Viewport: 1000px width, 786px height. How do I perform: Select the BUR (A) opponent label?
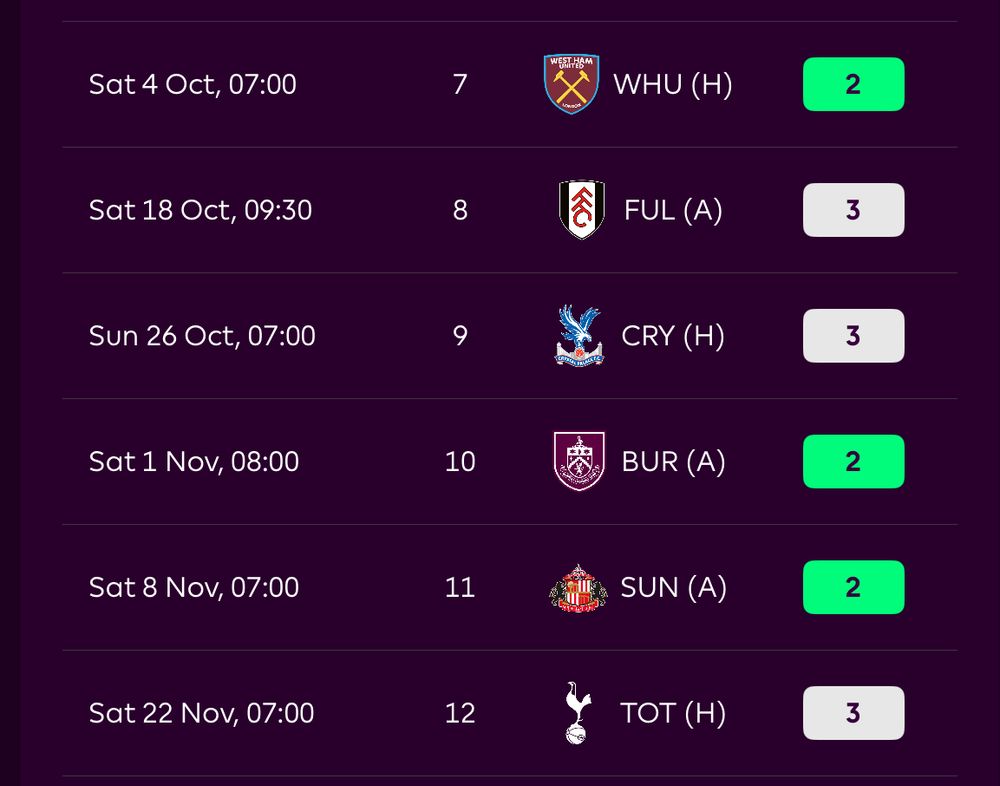(x=673, y=461)
